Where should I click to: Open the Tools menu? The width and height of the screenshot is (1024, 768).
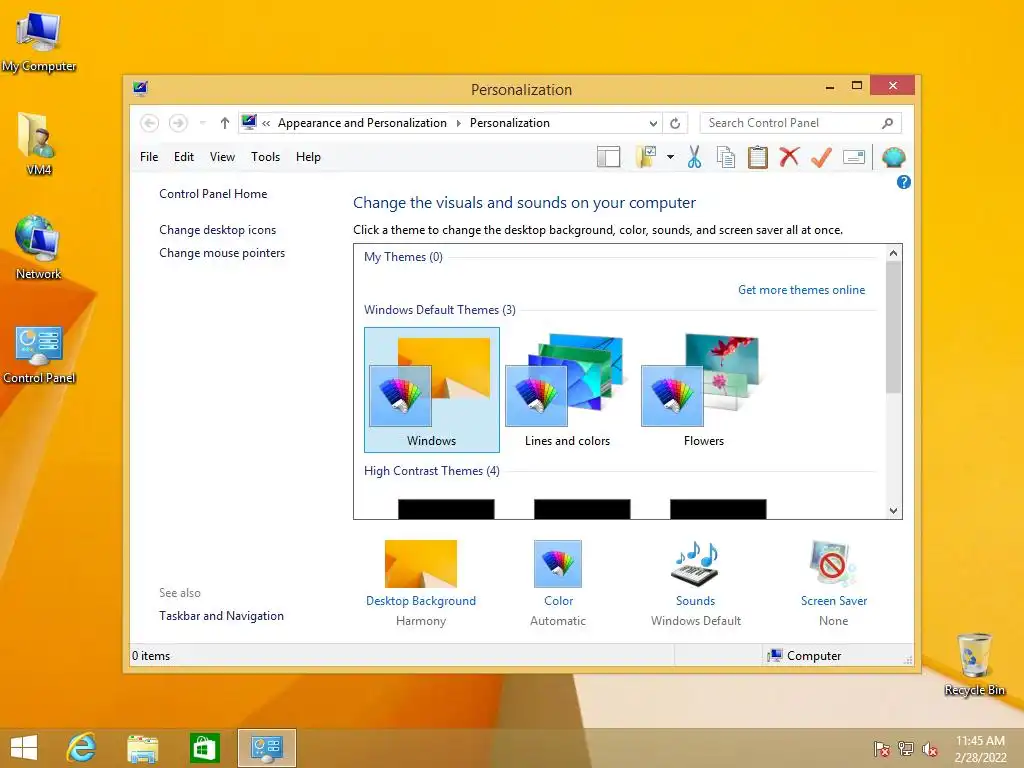pos(265,157)
